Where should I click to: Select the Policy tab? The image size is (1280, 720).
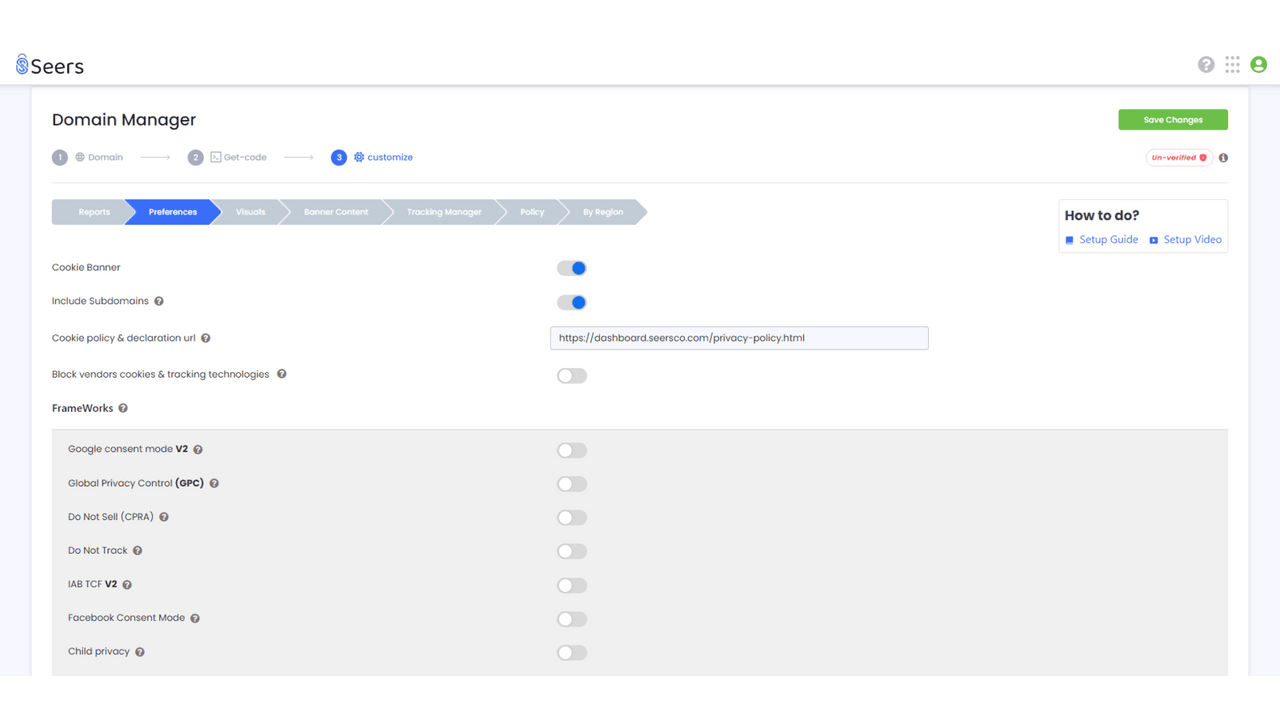coord(532,211)
